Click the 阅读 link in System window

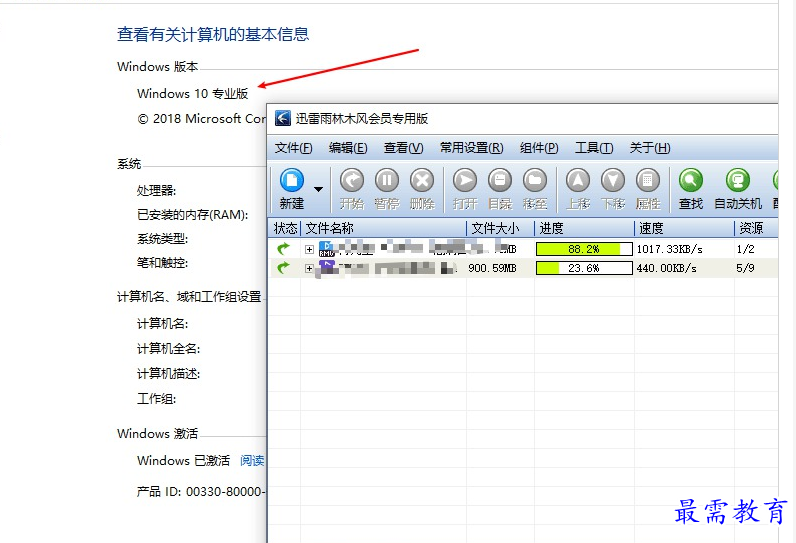click(252, 460)
